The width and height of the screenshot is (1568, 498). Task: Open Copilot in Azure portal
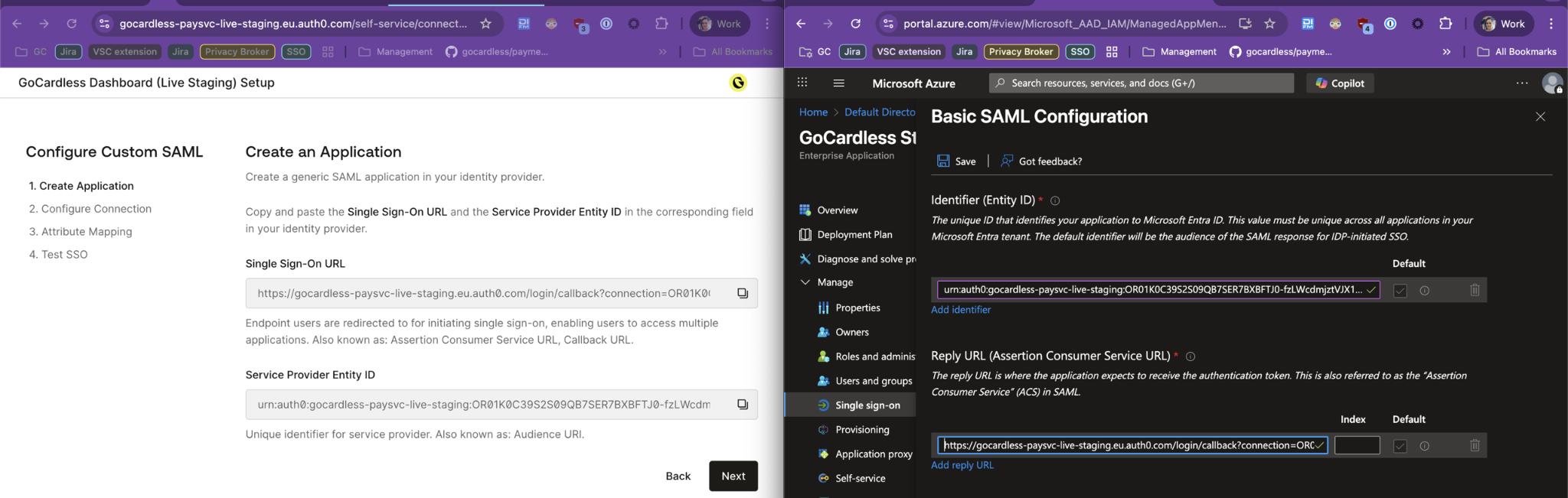(1340, 83)
